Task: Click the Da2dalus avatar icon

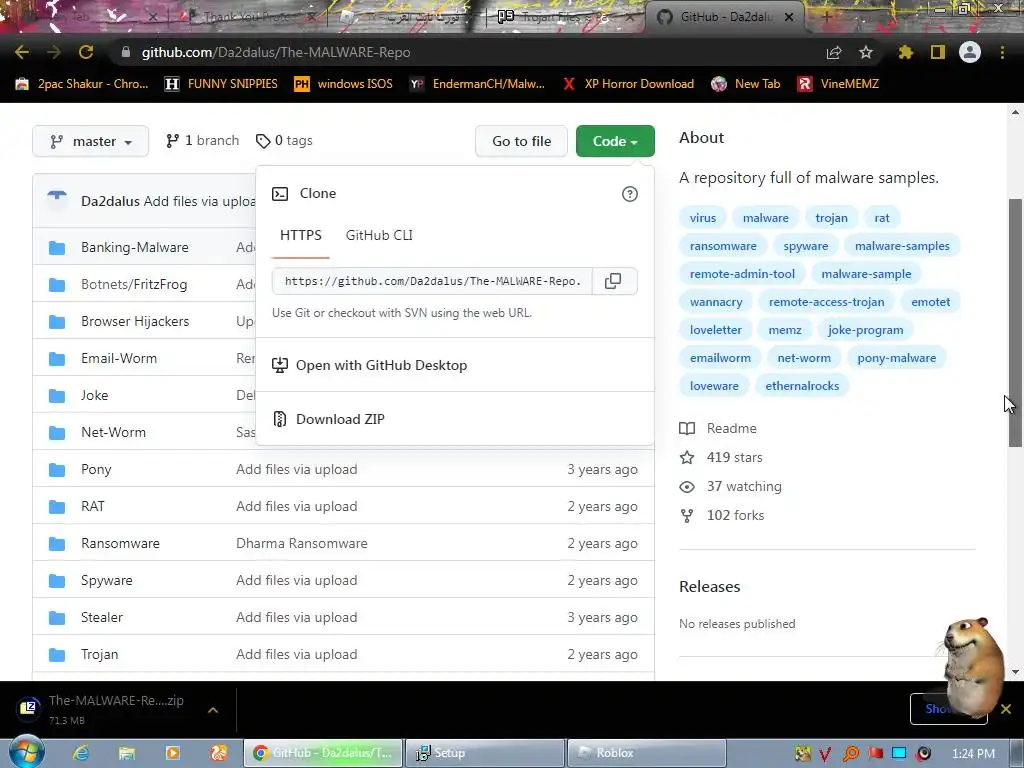Action: [57, 198]
